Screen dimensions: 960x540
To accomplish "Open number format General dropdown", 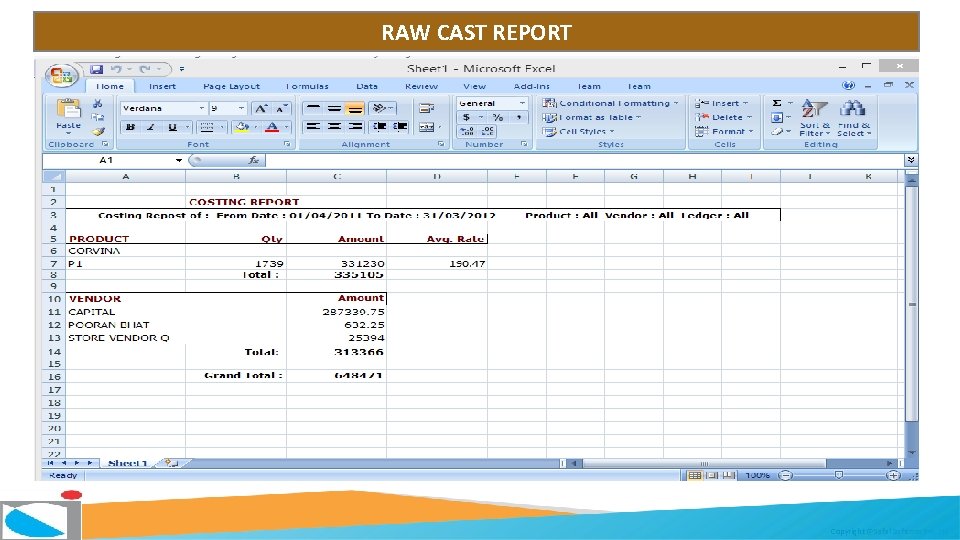I will 522,103.
